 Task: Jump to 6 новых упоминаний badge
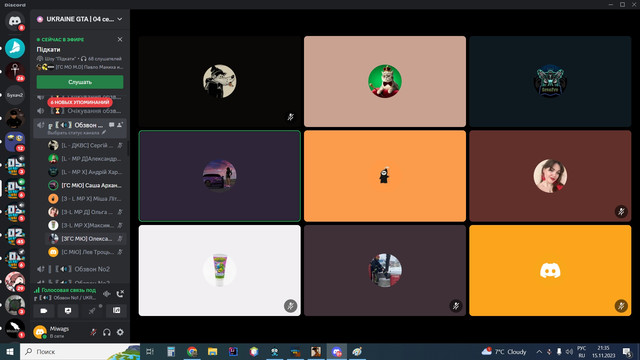pyautogui.click(x=80, y=102)
